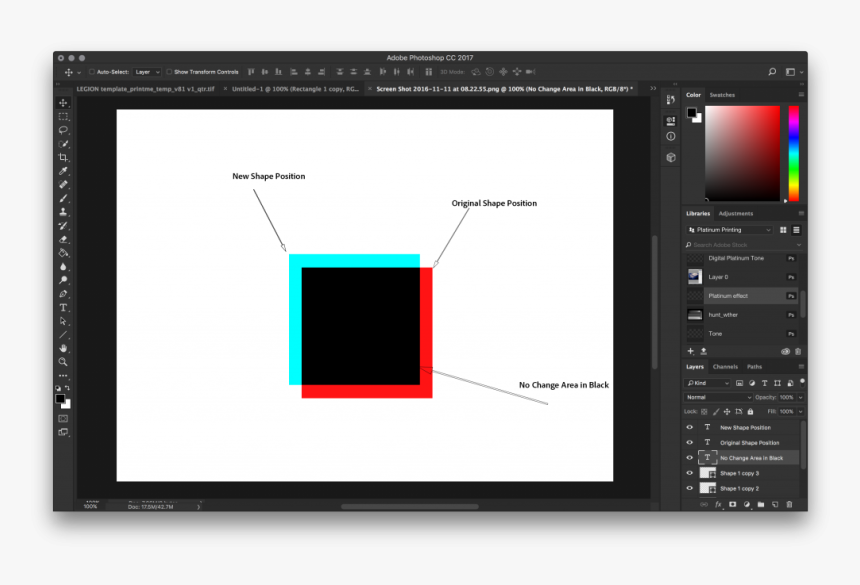Select the Horizontal Type tool

point(63,307)
